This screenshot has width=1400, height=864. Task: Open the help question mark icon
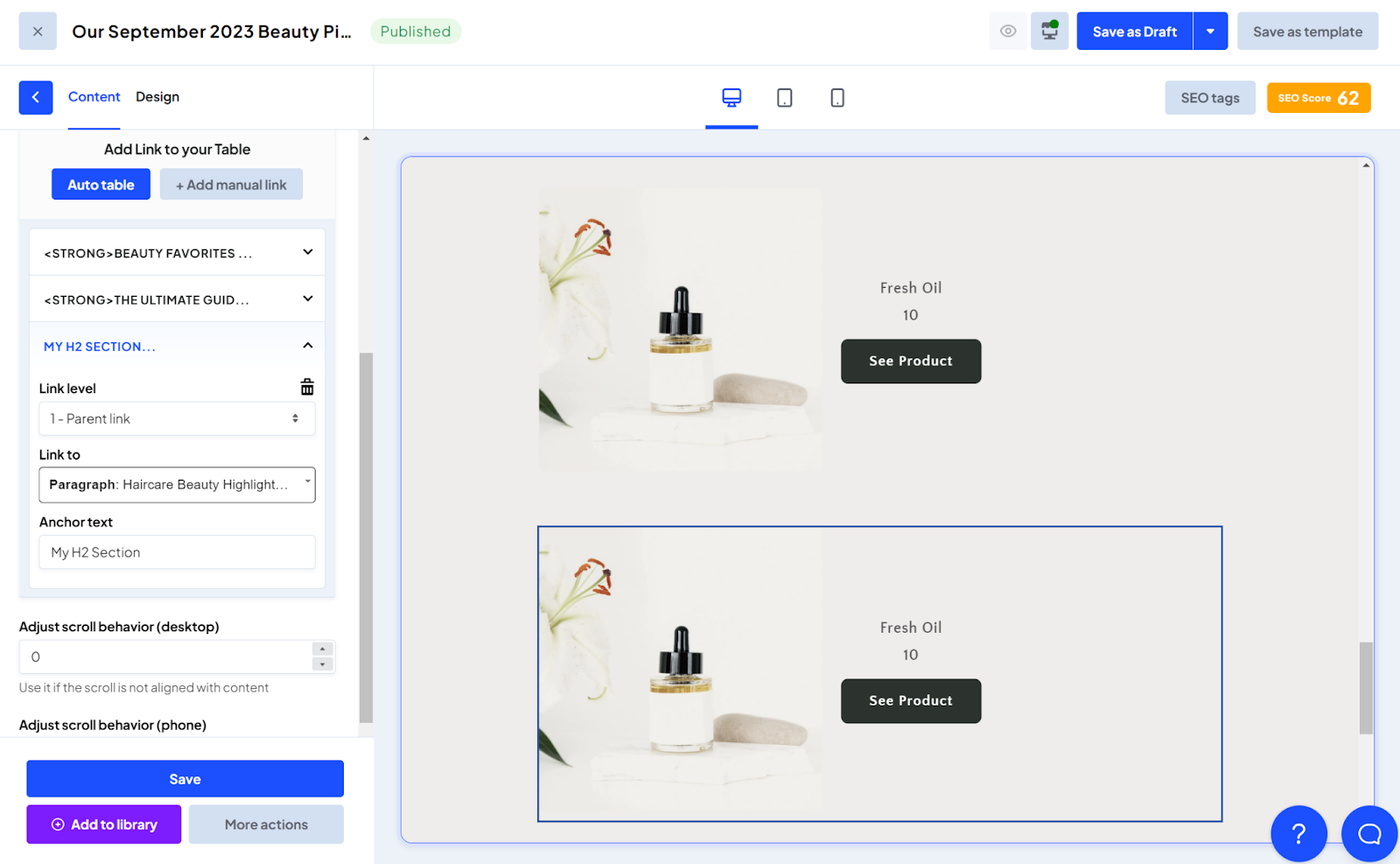(1298, 833)
